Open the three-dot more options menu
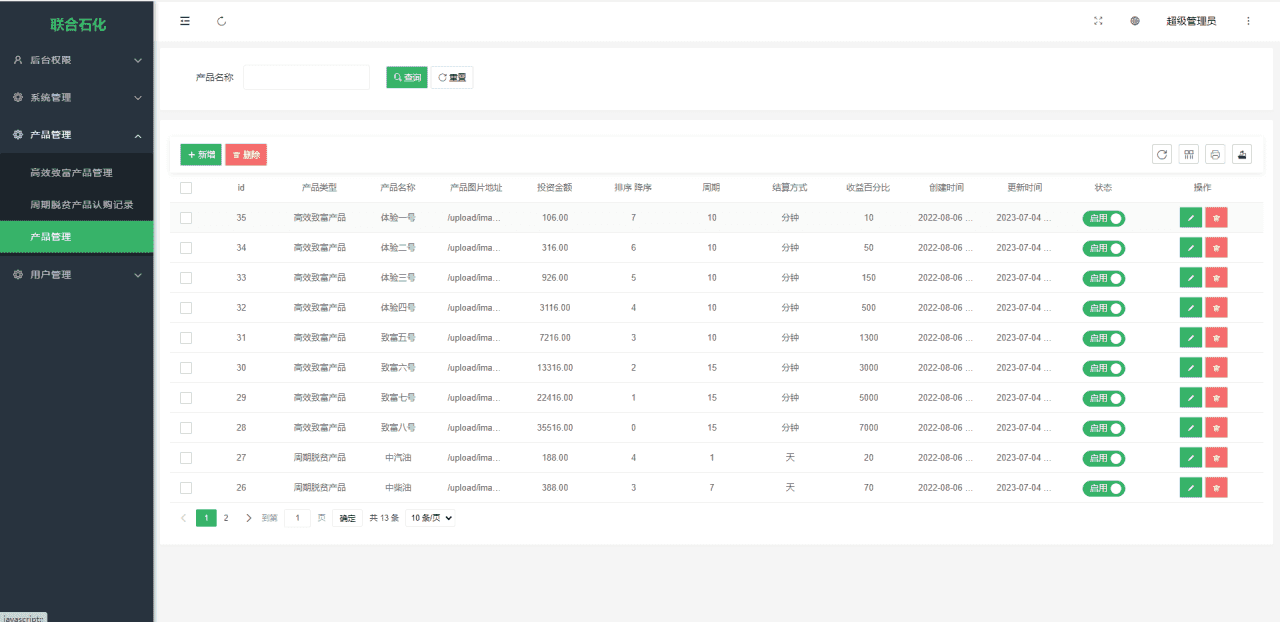Viewport: 1280px width, 622px height. click(x=1248, y=21)
